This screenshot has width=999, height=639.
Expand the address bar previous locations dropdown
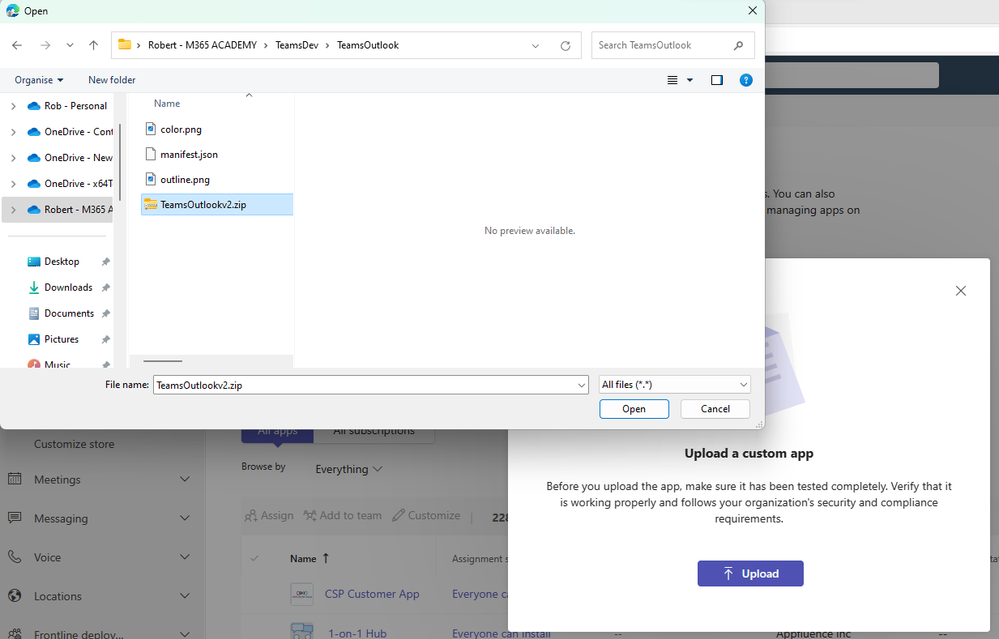coord(535,46)
